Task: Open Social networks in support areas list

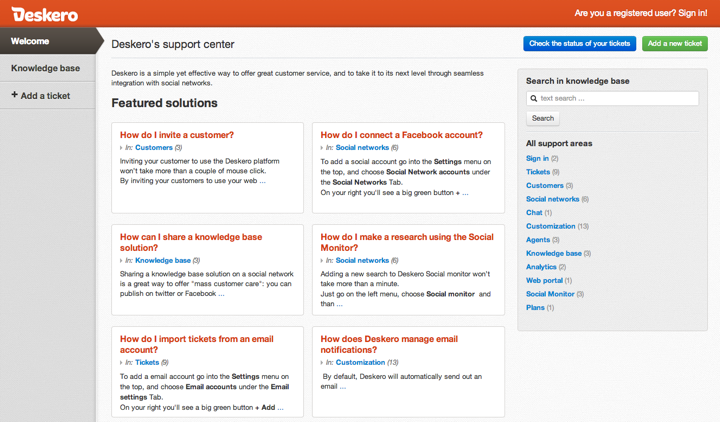Action: [552, 199]
